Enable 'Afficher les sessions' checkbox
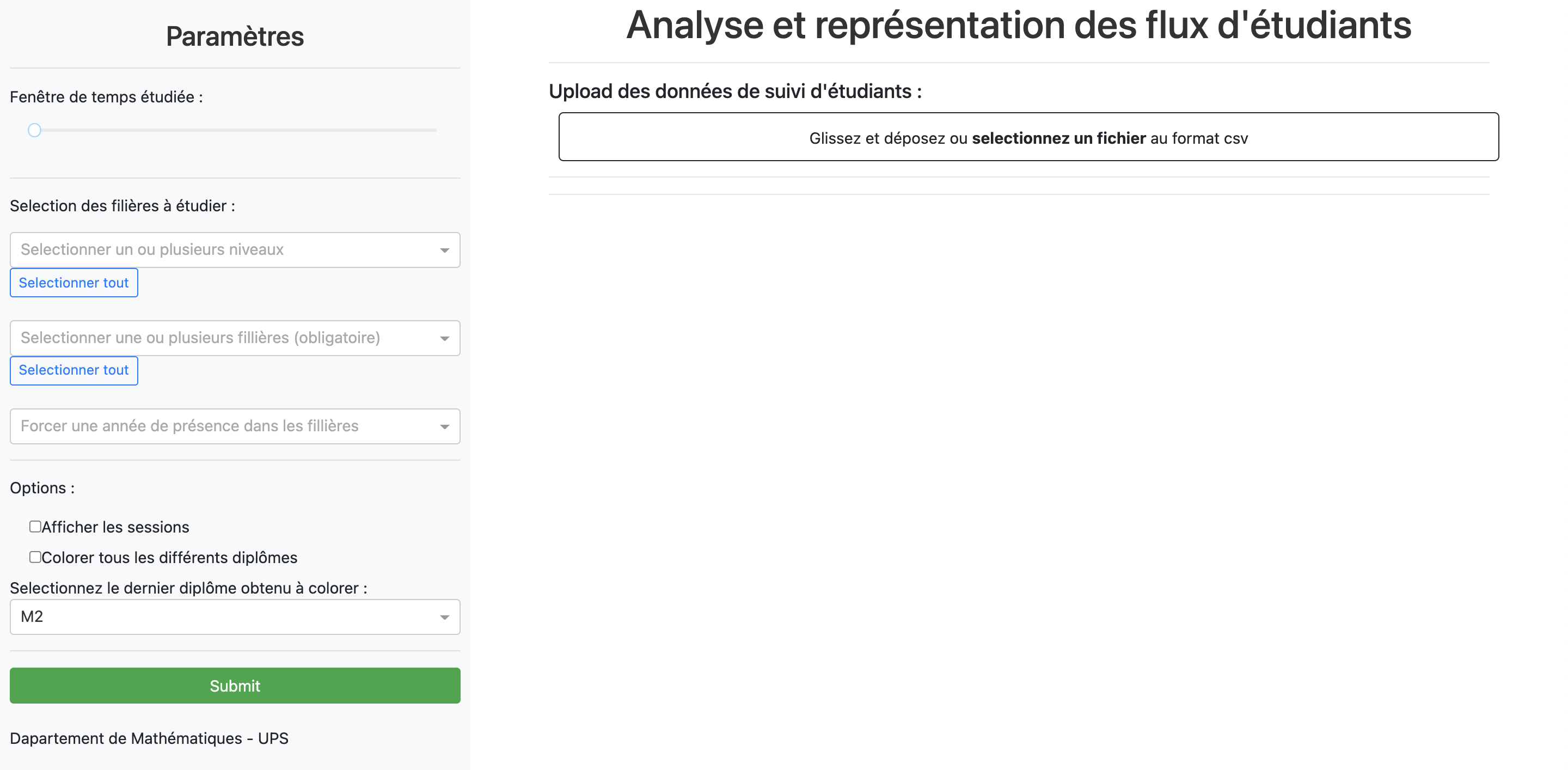1568x770 pixels. coord(35,525)
